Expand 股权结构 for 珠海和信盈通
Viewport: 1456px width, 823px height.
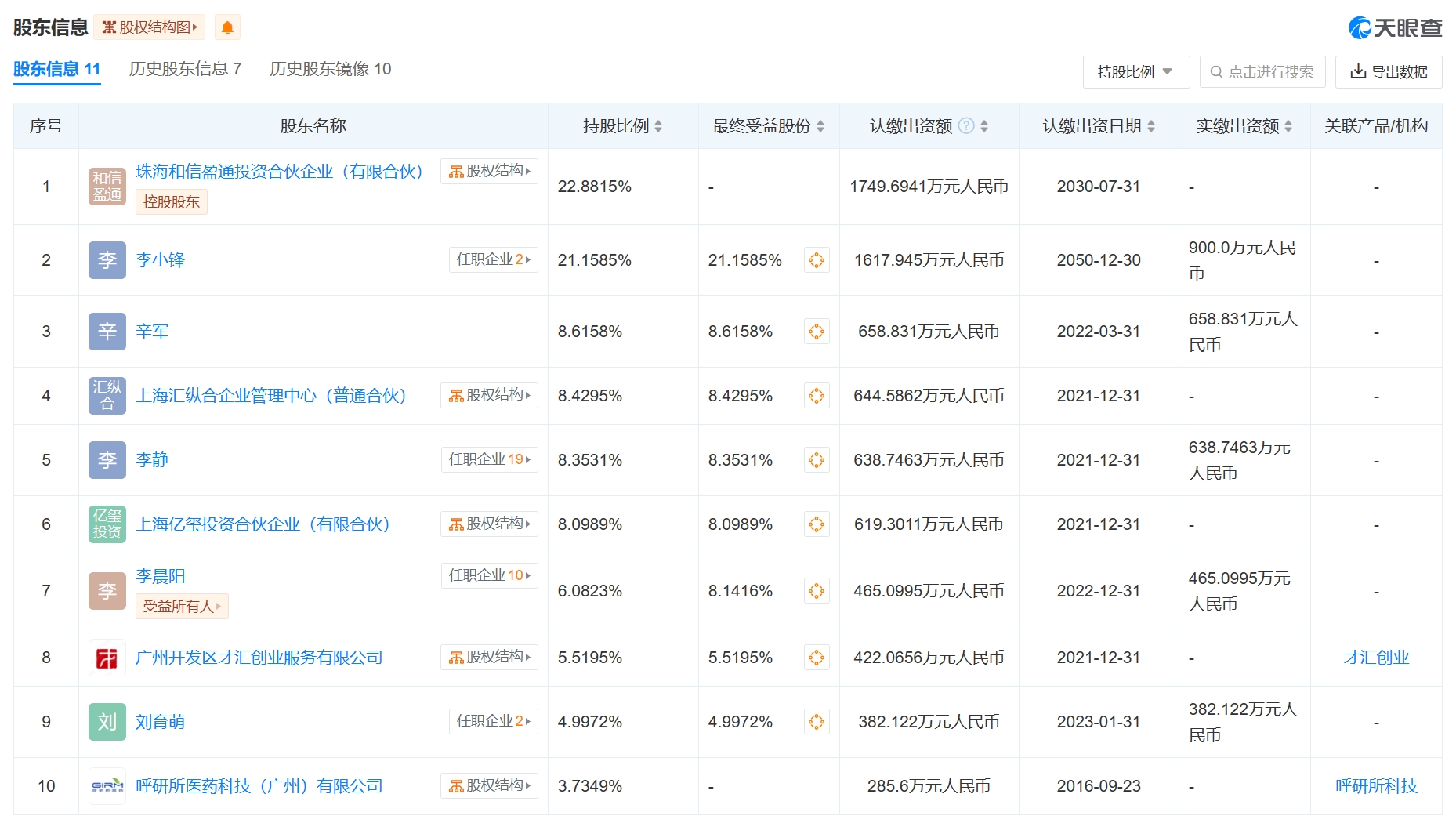pos(489,171)
